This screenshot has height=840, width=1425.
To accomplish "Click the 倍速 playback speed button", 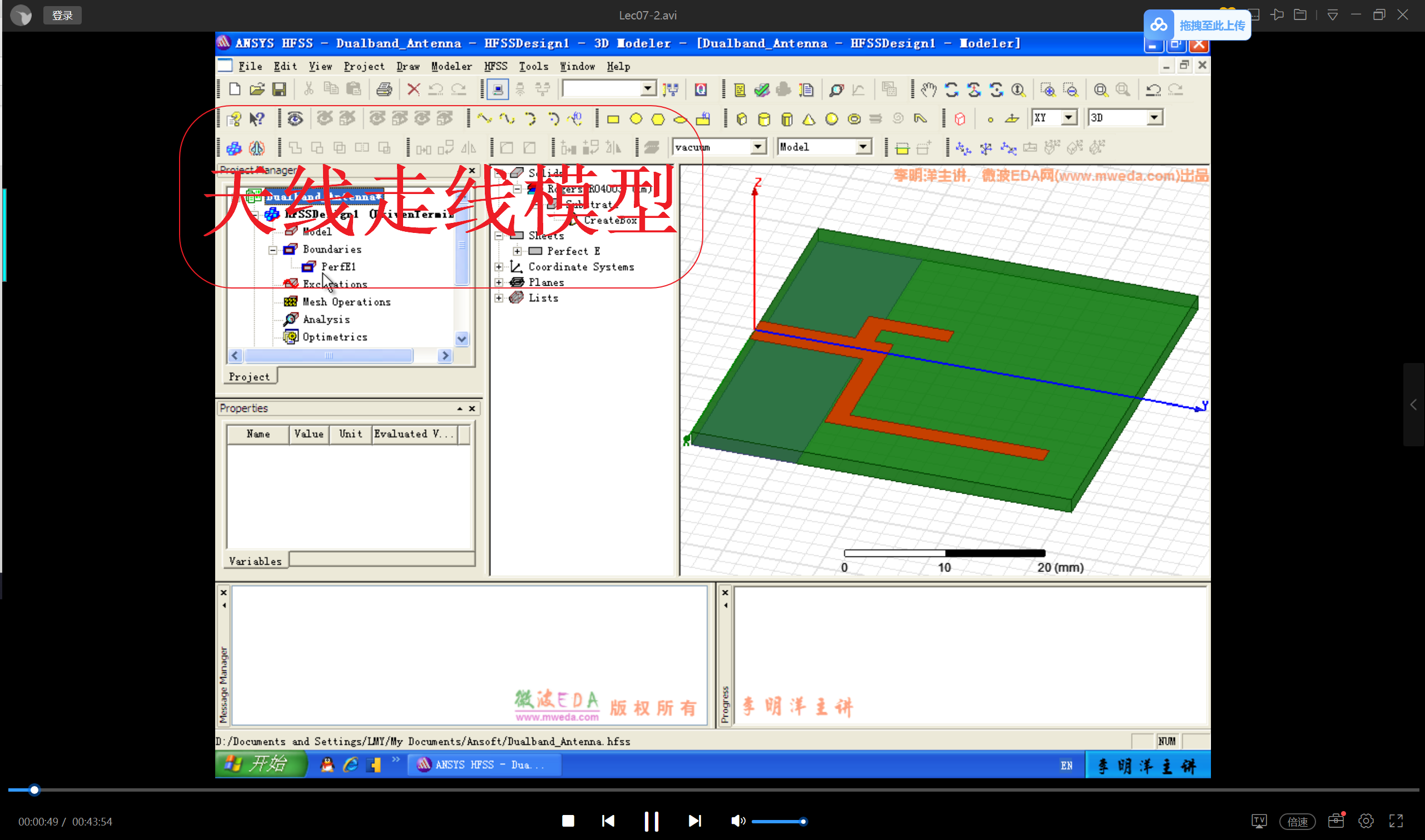I will (1297, 821).
